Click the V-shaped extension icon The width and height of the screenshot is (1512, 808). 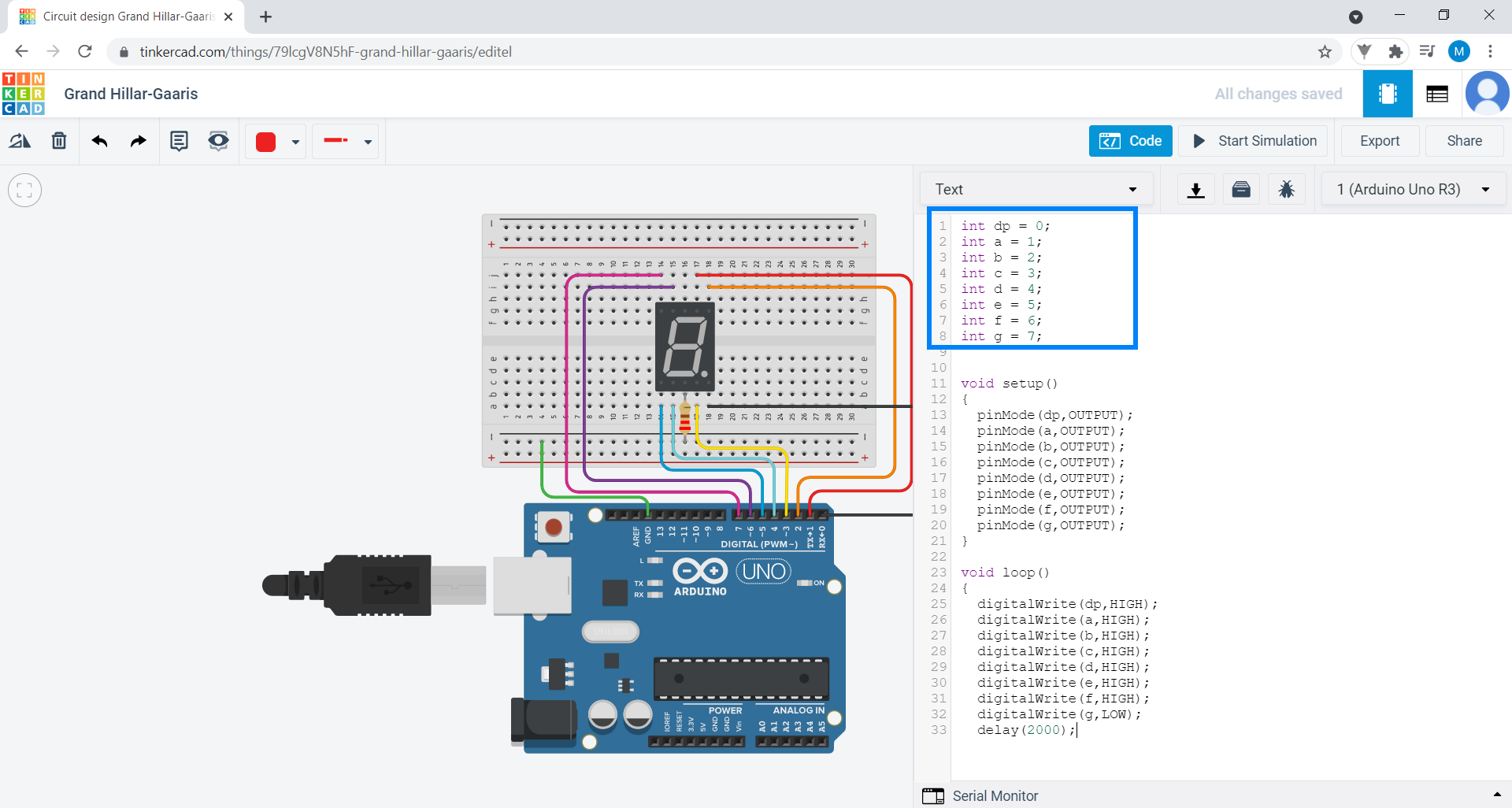1365,51
